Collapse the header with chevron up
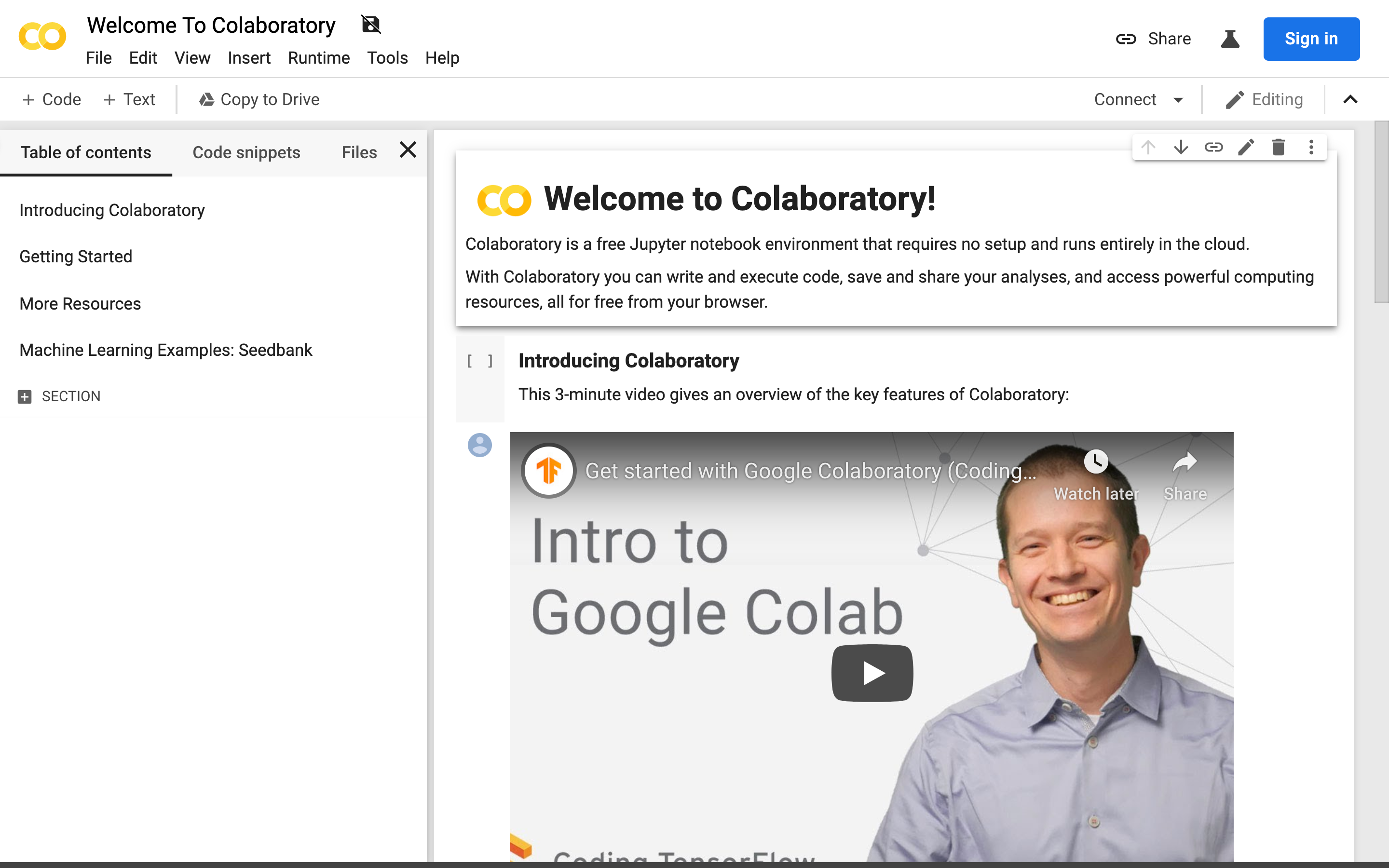This screenshot has height=868, width=1389. 1350,100
